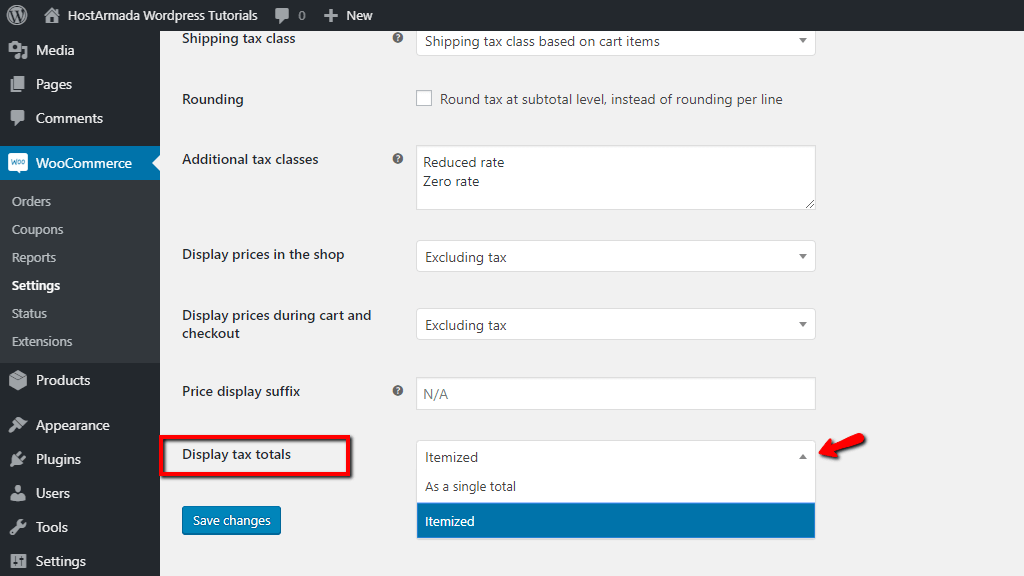Click the comments bubble icon in toolbar

coord(282,16)
